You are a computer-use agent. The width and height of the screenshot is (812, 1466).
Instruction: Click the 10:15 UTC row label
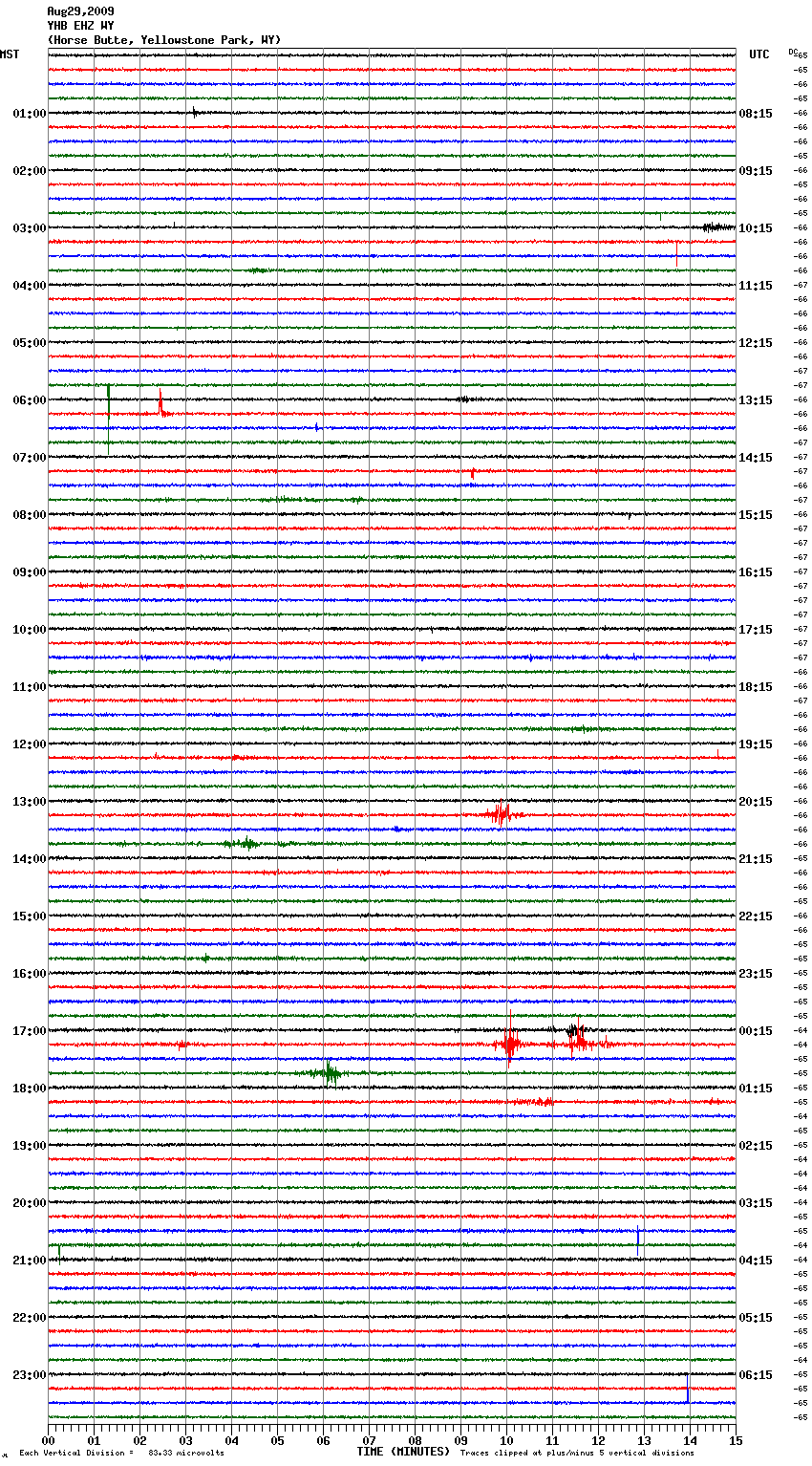(756, 228)
